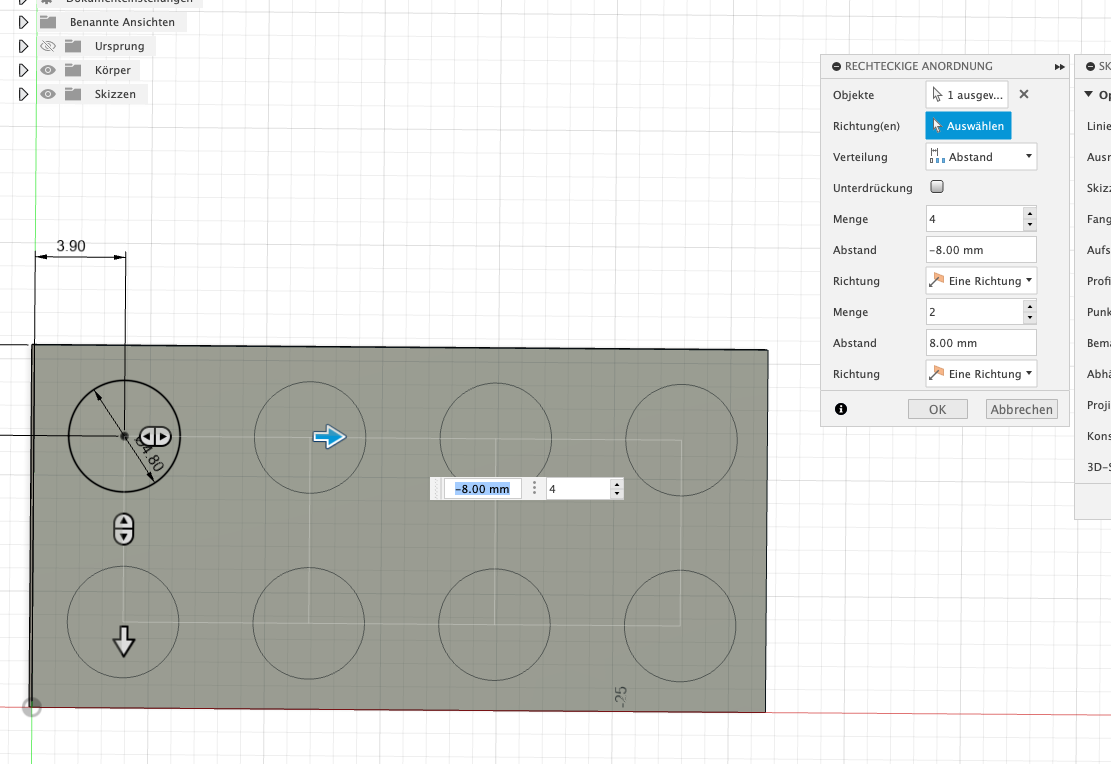The width and height of the screenshot is (1111, 764).
Task: Open the Verteilung Abstand dropdown
Action: click(981, 157)
